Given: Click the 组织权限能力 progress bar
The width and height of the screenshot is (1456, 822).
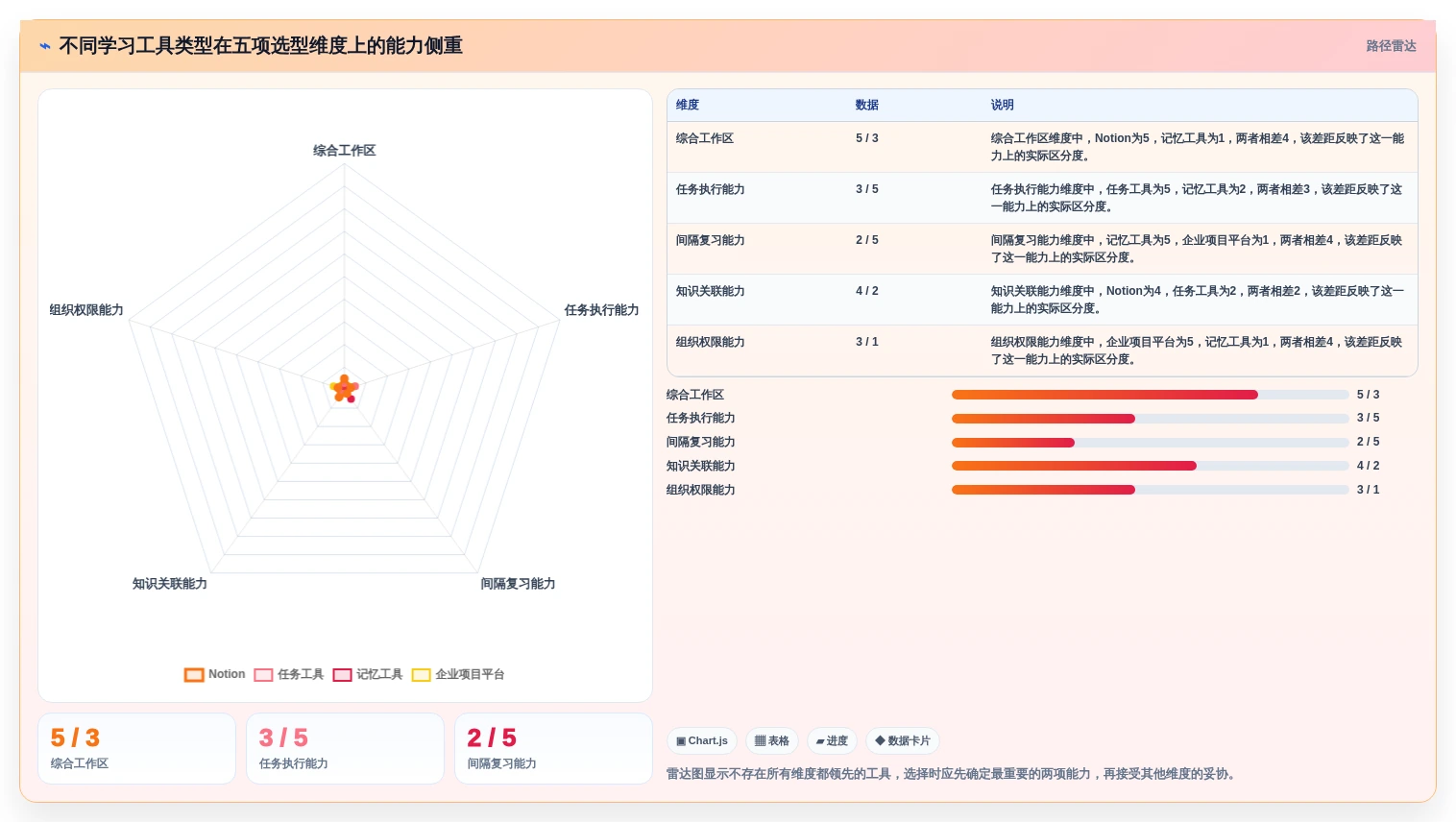Looking at the screenshot, I should (x=1151, y=490).
